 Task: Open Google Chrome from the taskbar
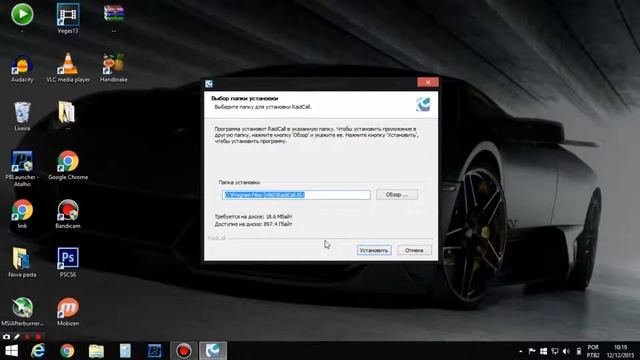click(67, 351)
